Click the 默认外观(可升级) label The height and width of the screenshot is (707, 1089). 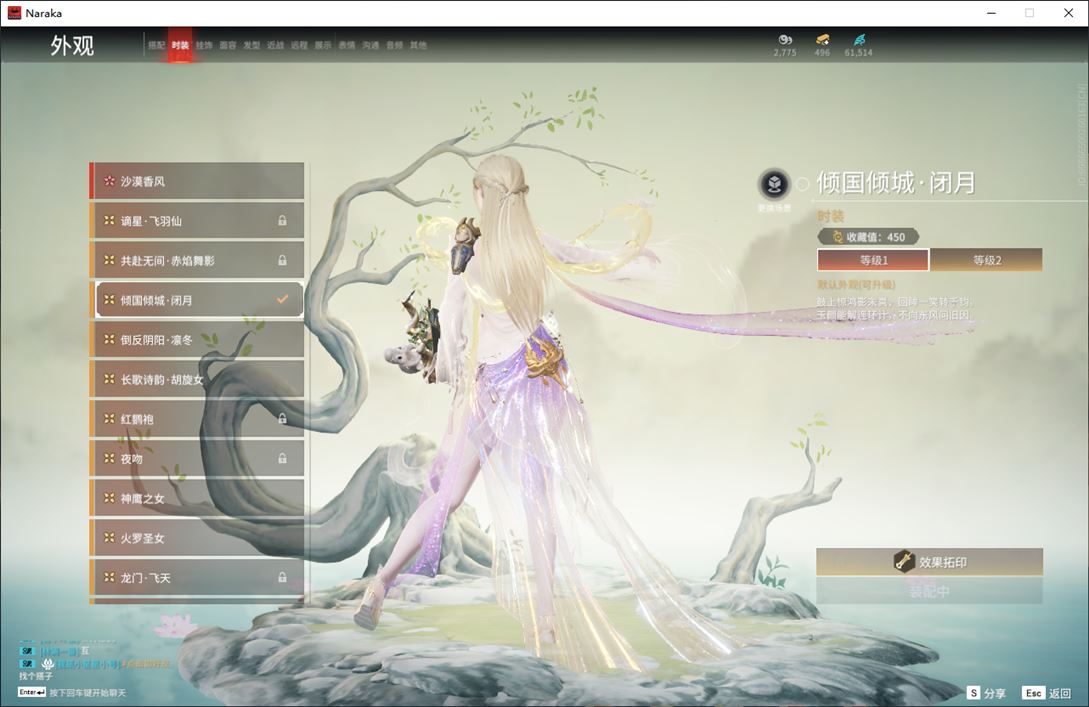(856, 285)
